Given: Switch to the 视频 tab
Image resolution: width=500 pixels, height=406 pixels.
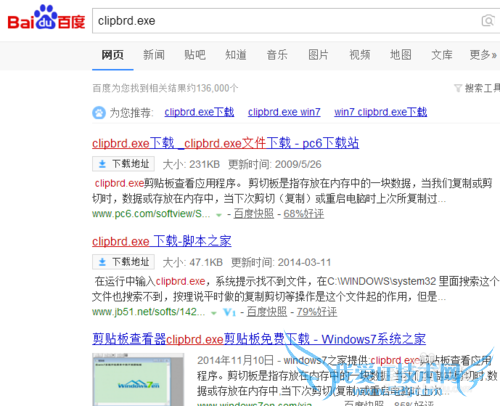Looking at the screenshot, I should 360,55.
